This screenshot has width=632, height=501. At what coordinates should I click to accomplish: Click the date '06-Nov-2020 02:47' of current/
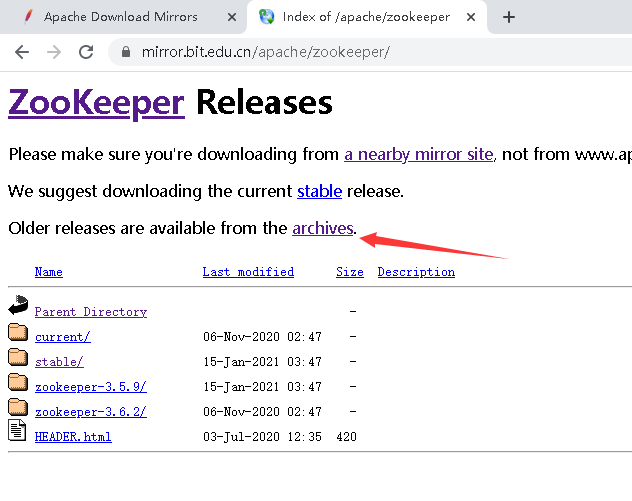[x=262, y=337]
